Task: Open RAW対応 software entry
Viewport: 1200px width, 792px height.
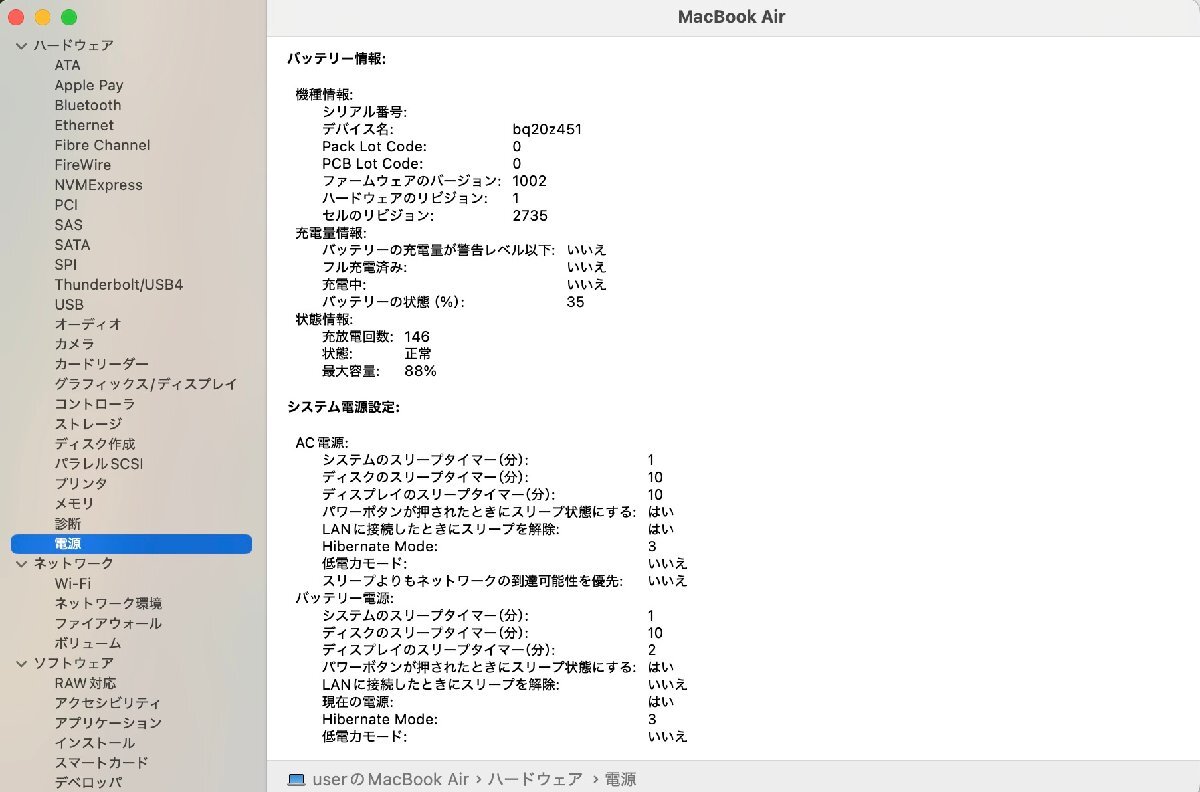Action: (x=85, y=683)
